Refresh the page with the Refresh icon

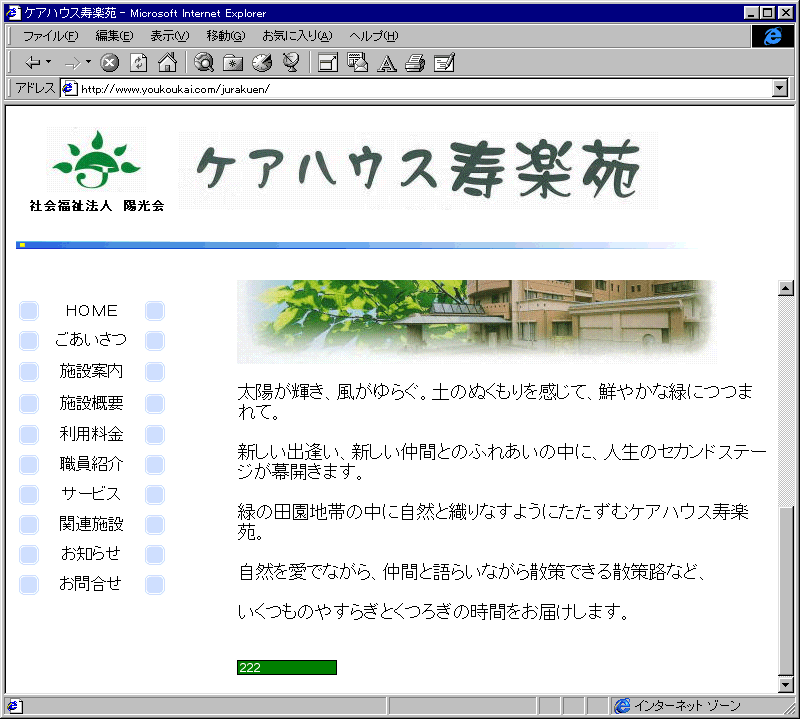tap(138, 63)
